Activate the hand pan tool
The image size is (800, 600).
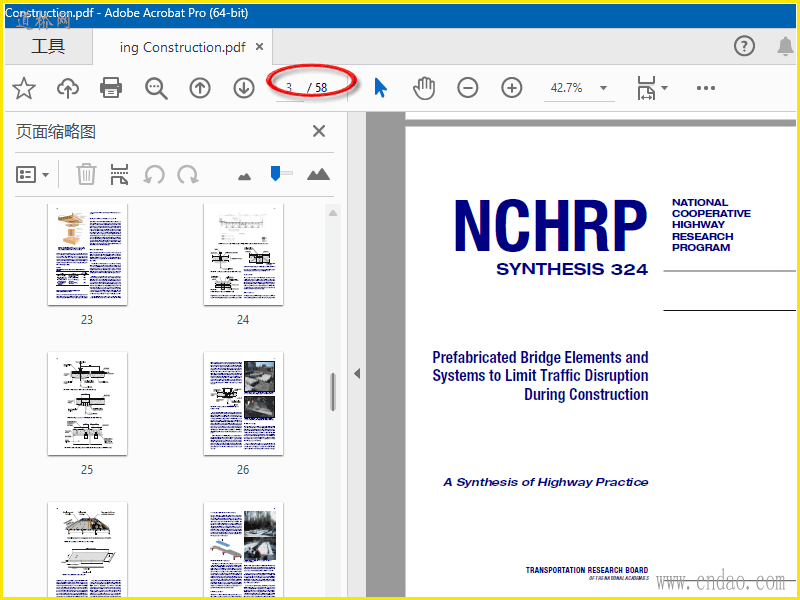tap(424, 88)
